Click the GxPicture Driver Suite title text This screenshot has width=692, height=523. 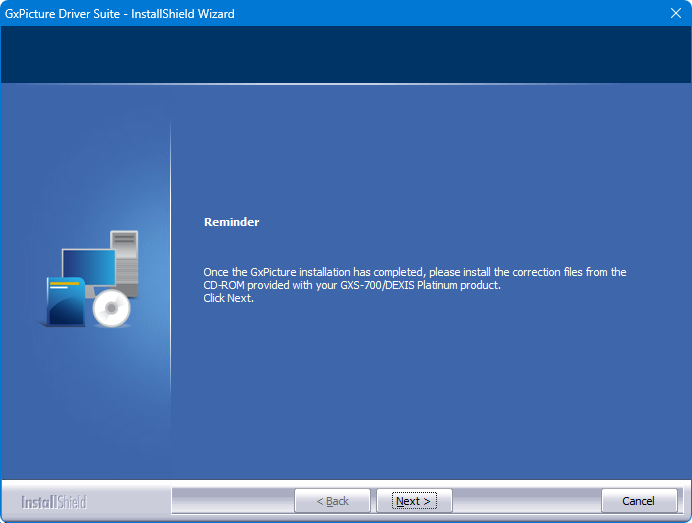119,13
